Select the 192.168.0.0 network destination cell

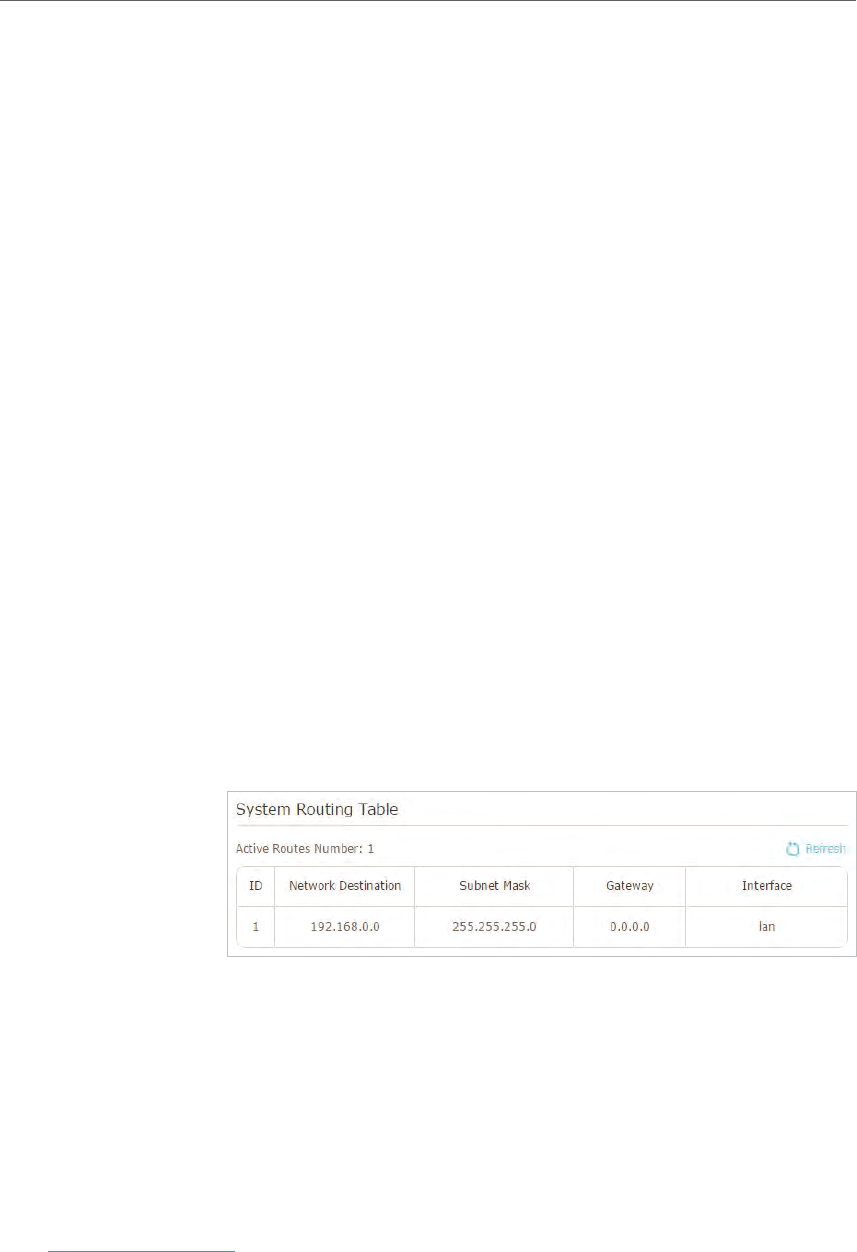point(344,927)
